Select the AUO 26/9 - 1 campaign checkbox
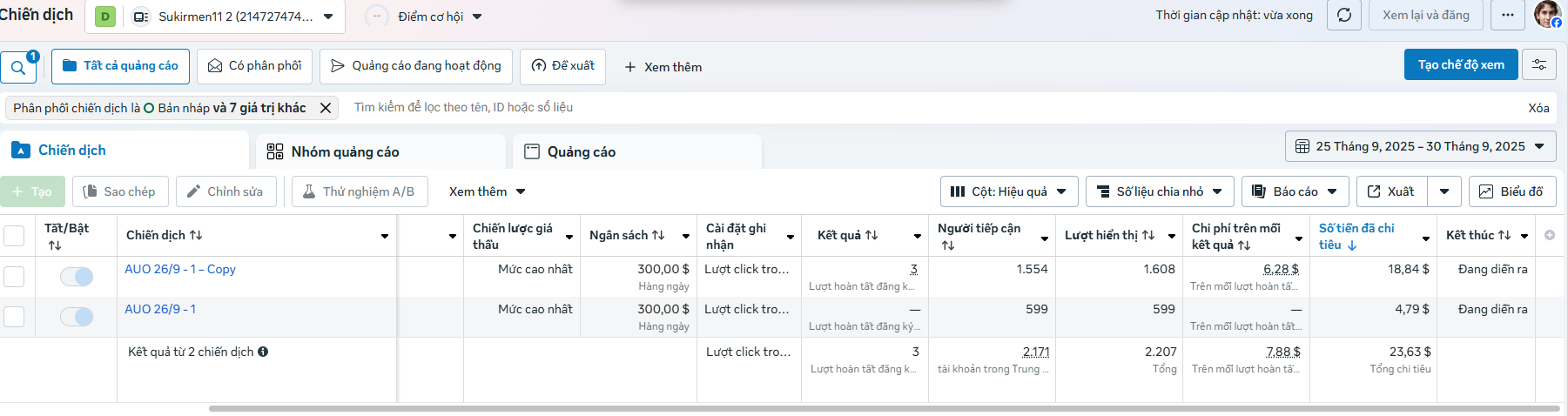 coord(15,317)
